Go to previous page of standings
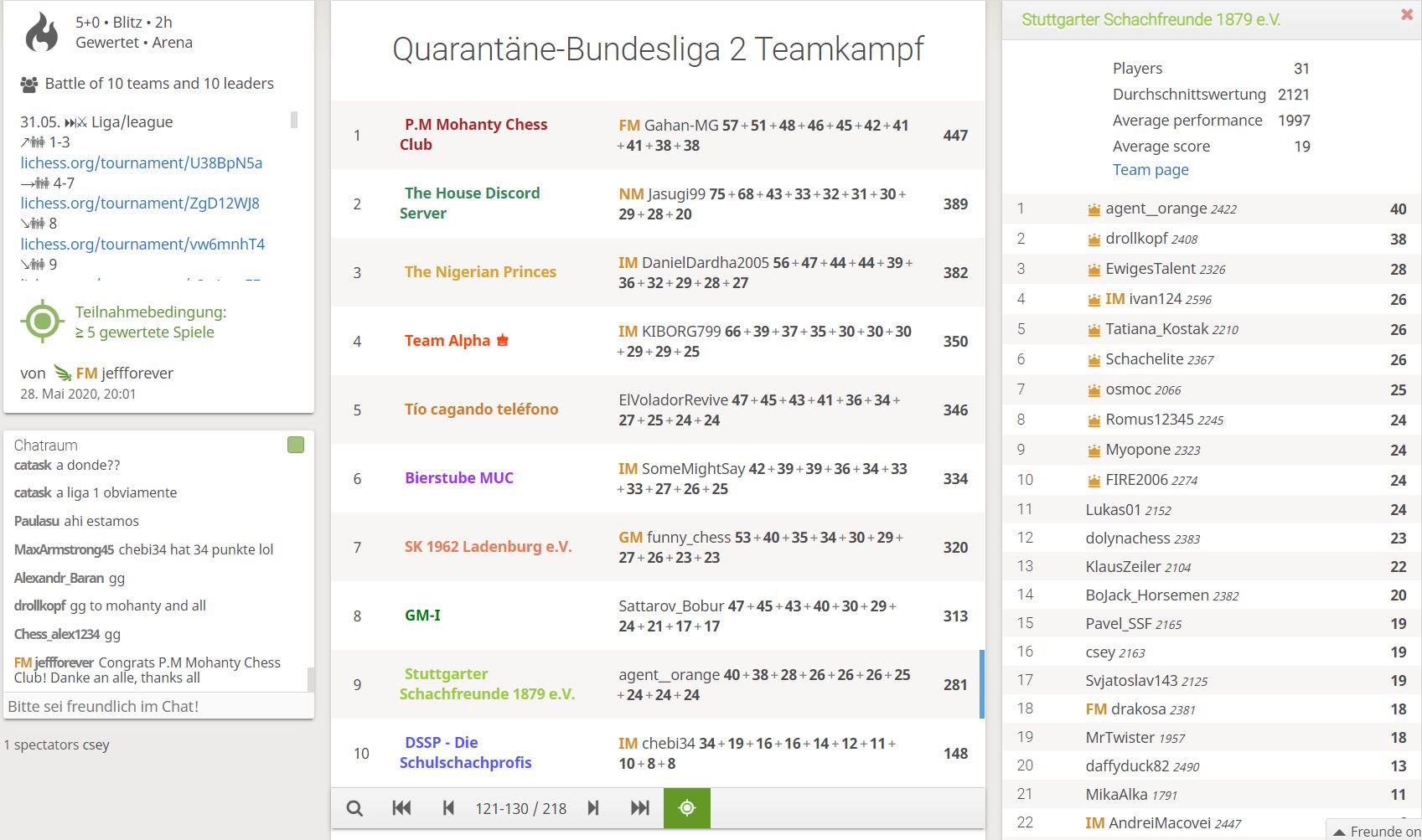Image resolution: width=1422 pixels, height=840 pixels. [448, 808]
